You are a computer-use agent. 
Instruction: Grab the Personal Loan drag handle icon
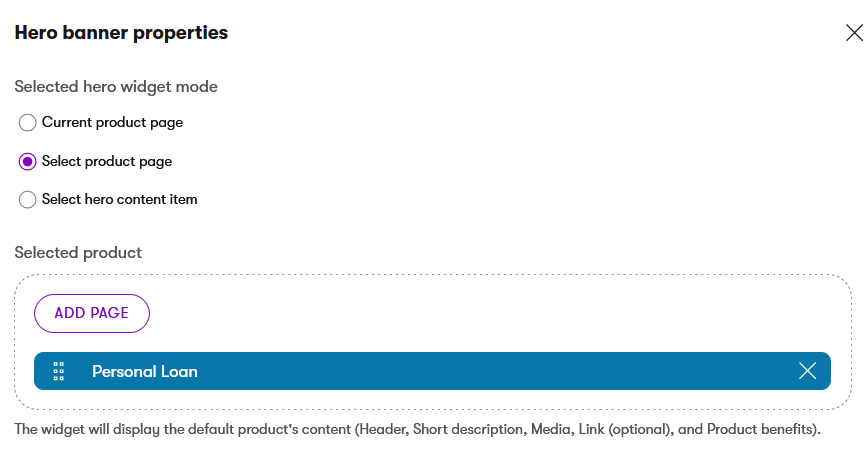59,372
